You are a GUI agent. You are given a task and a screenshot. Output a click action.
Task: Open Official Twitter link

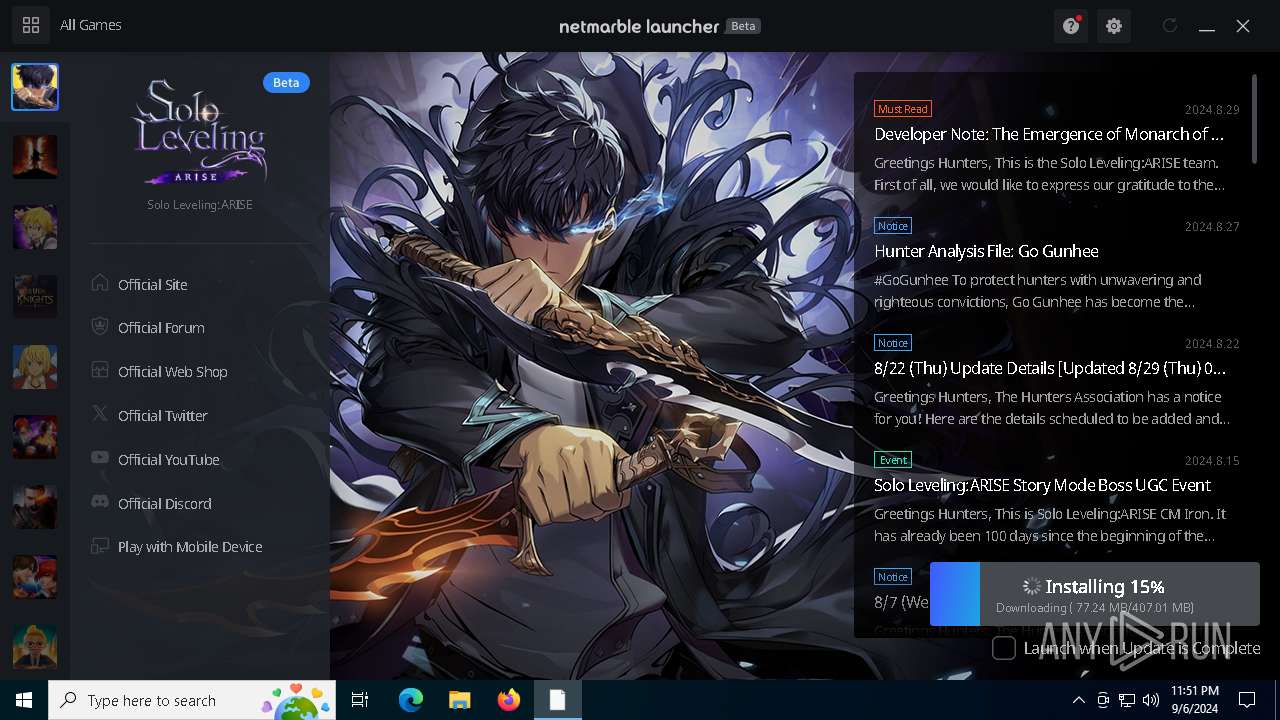point(163,416)
